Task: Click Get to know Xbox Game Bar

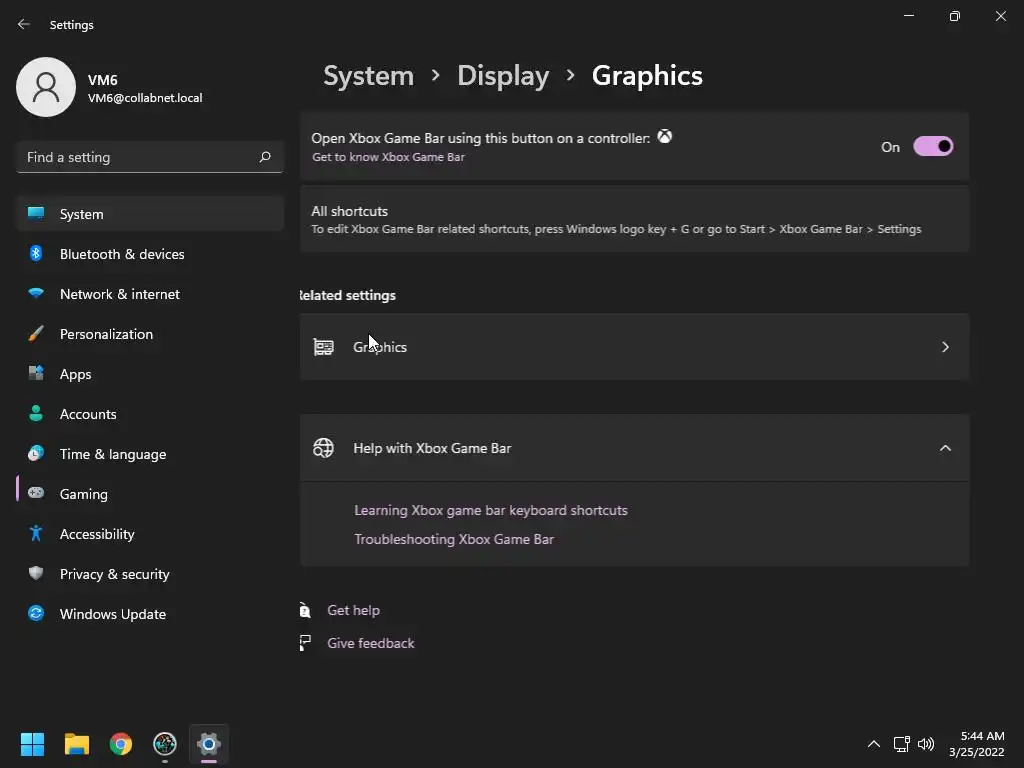Action: pyautogui.click(x=388, y=157)
